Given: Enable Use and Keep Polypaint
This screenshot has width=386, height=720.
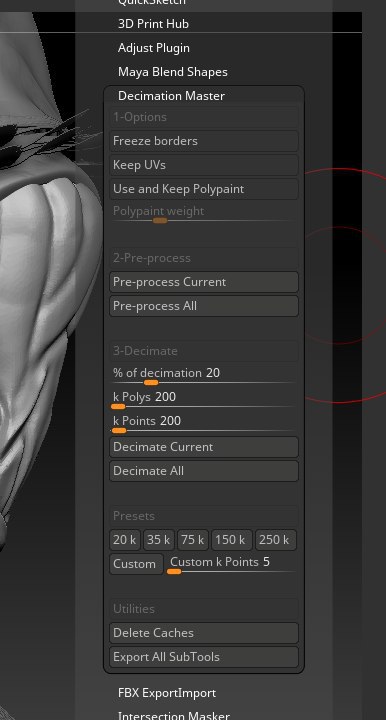Looking at the screenshot, I should pos(204,189).
